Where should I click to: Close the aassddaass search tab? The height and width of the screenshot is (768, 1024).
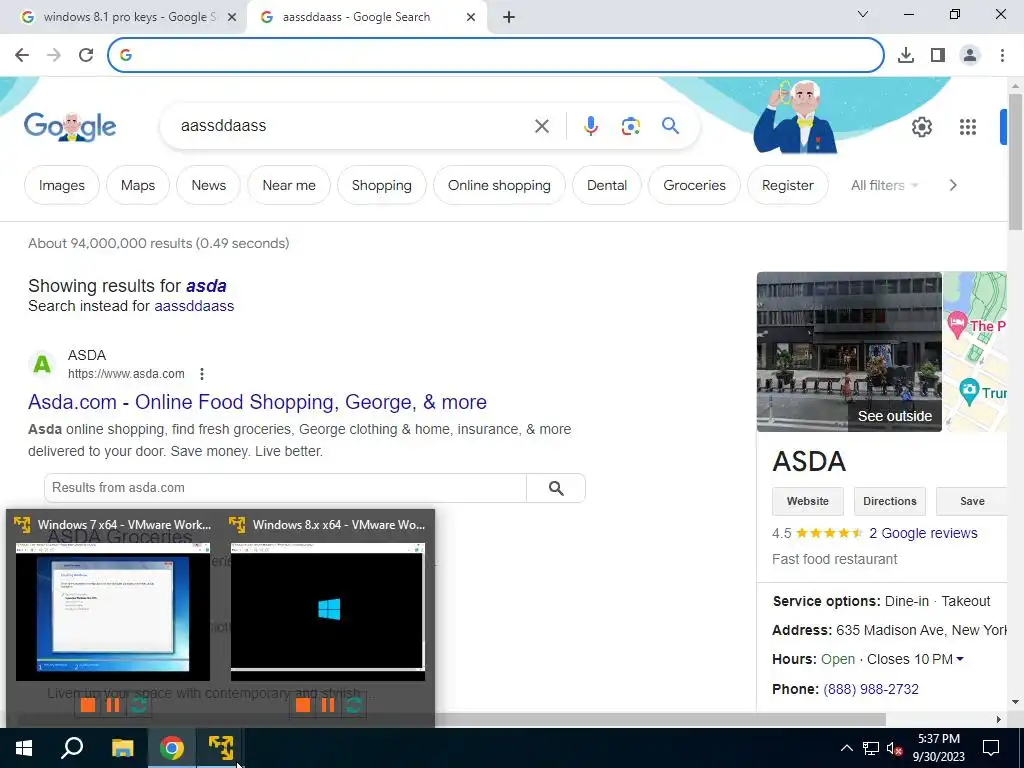click(471, 18)
